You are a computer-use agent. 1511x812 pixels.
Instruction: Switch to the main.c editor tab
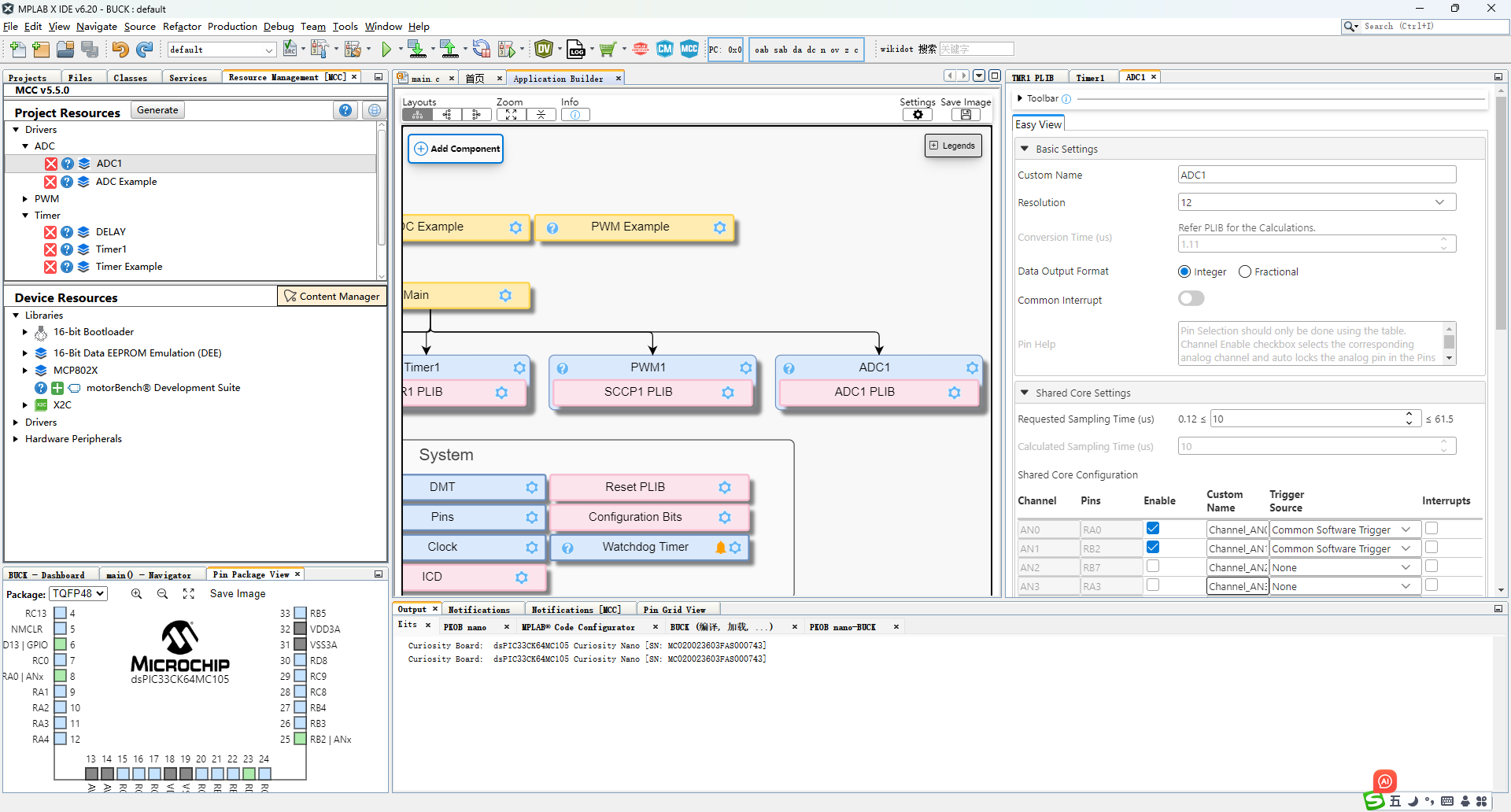point(425,79)
